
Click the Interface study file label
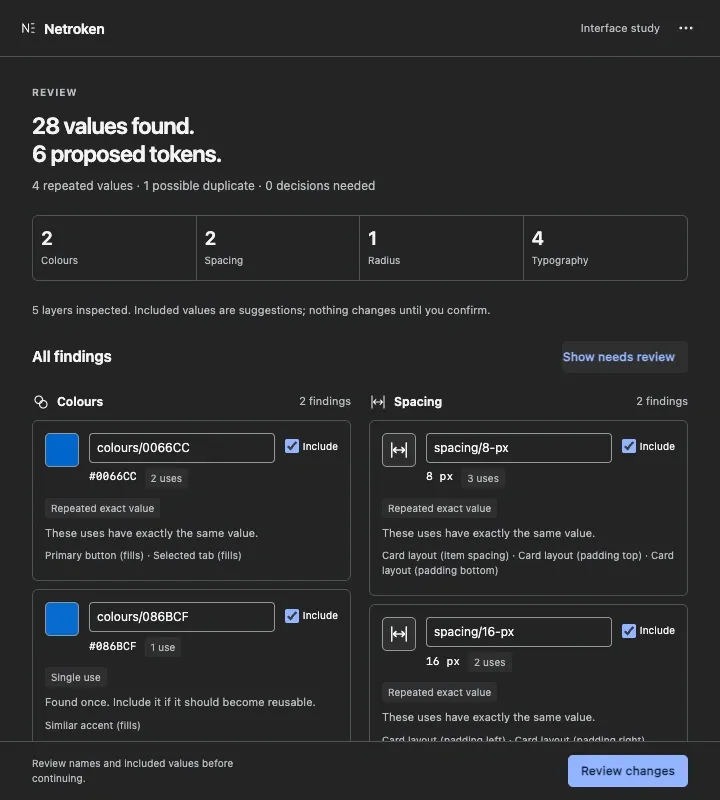620,28
